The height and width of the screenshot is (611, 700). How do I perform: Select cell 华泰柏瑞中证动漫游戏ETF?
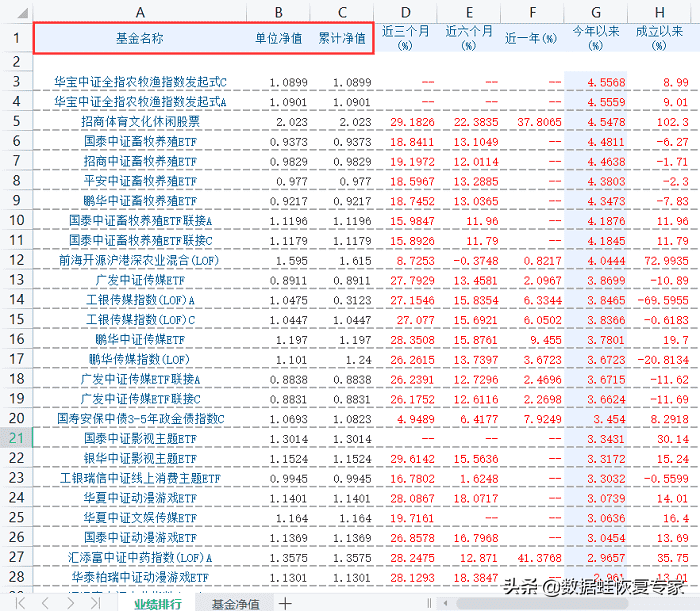point(140,577)
